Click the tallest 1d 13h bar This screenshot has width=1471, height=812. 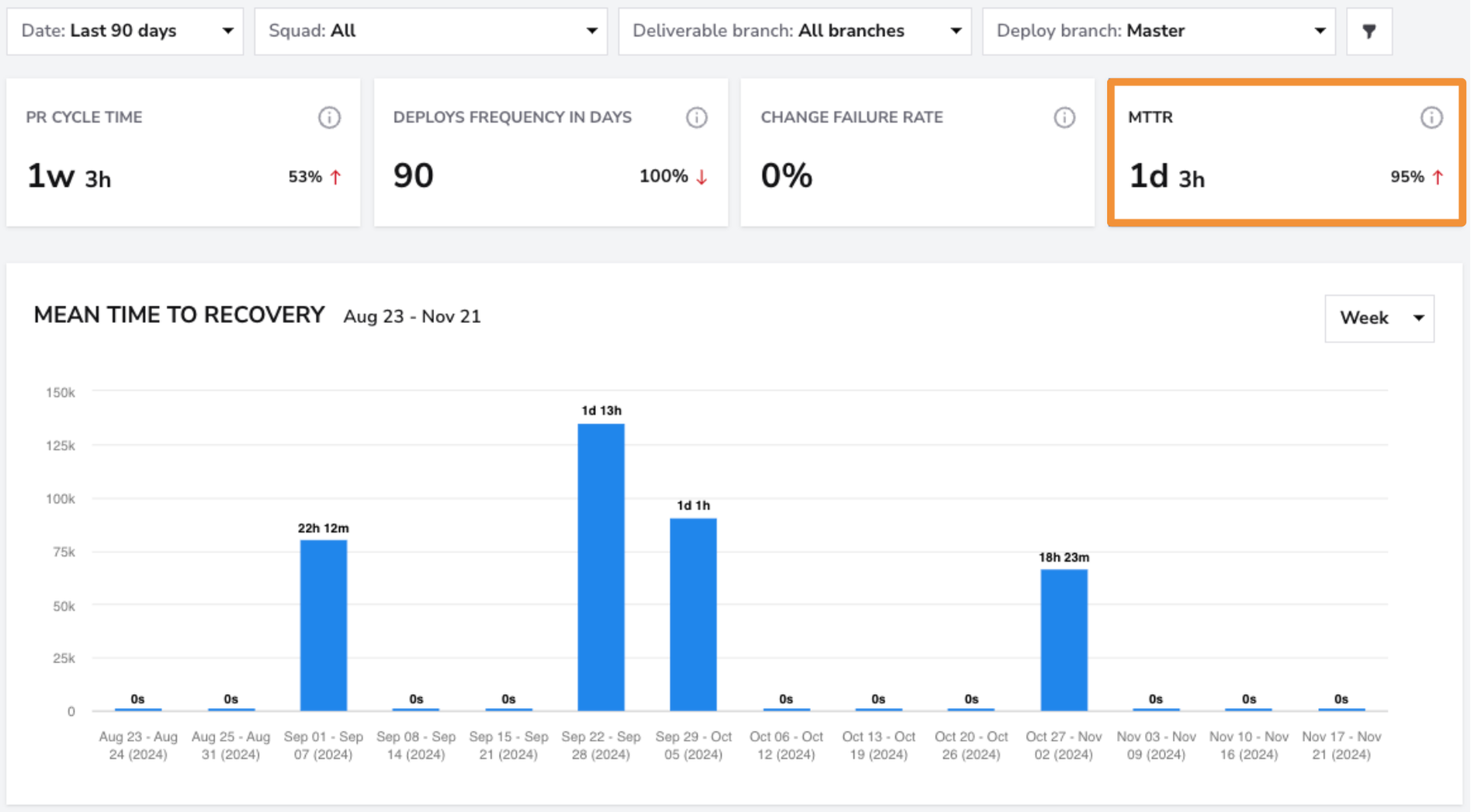click(x=601, y=567)
